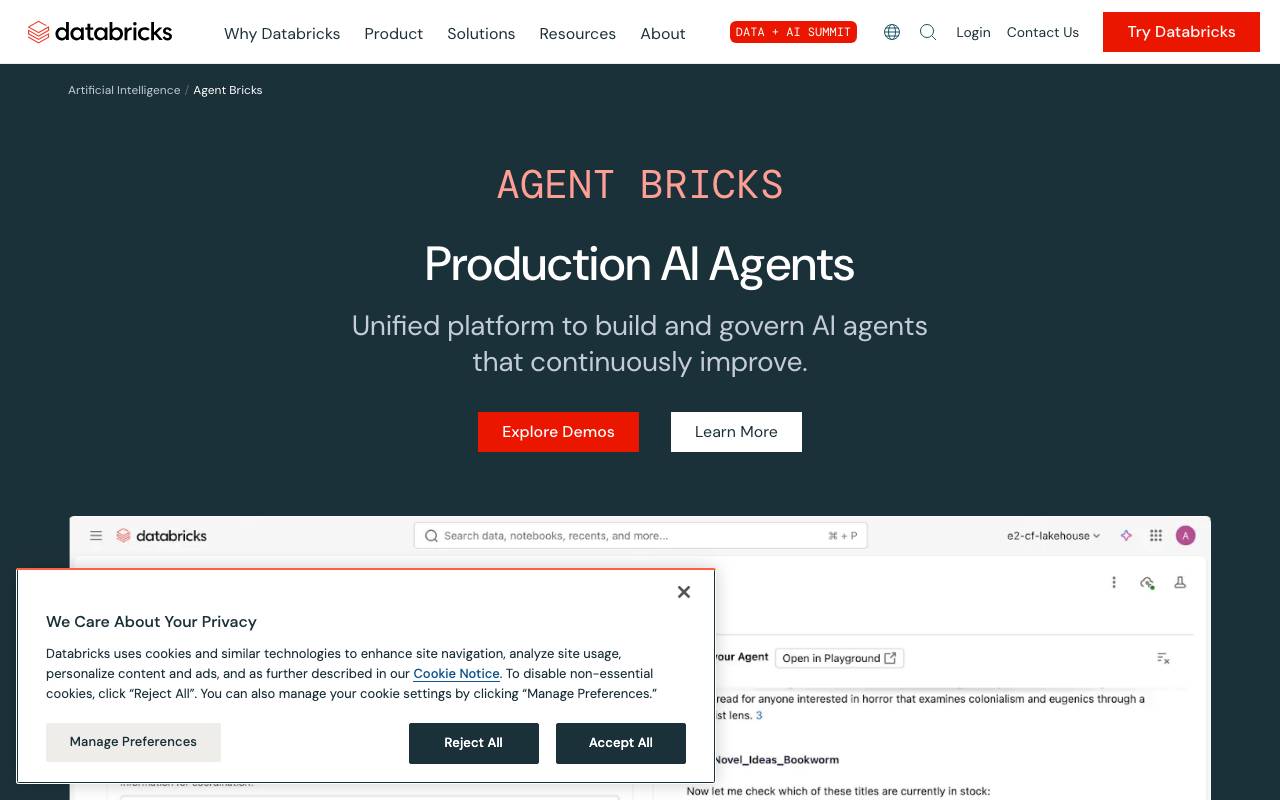1280x800 pixels.
Task: Open the About menu
Action: (x=663, y=33)
